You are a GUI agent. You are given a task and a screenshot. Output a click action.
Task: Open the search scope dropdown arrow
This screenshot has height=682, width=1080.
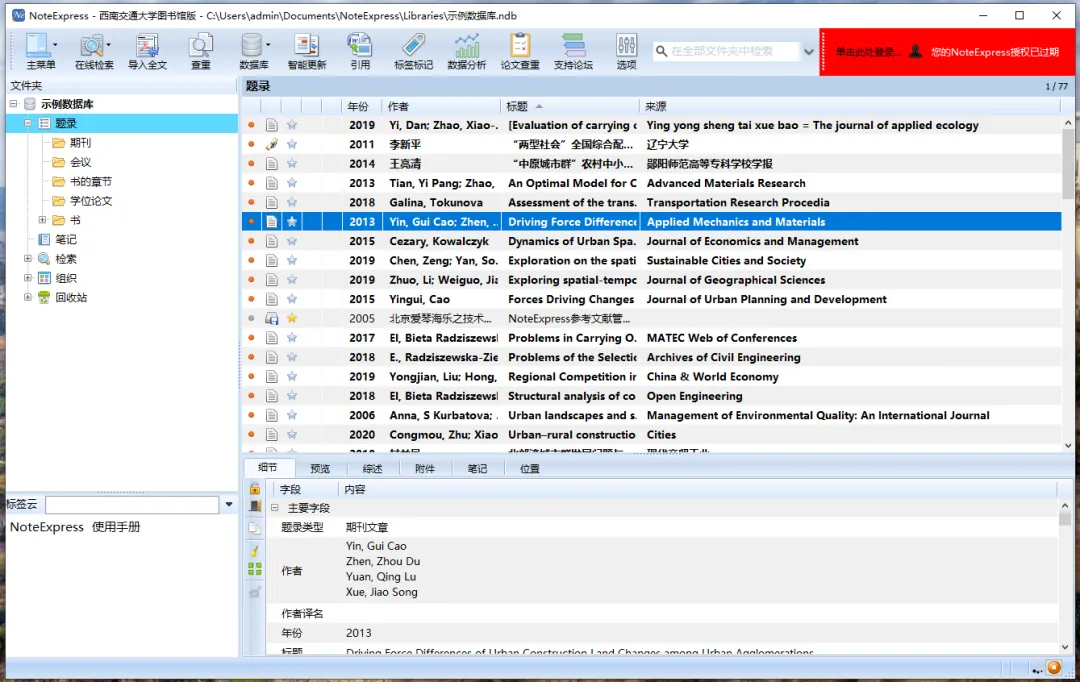coord(809,52)
